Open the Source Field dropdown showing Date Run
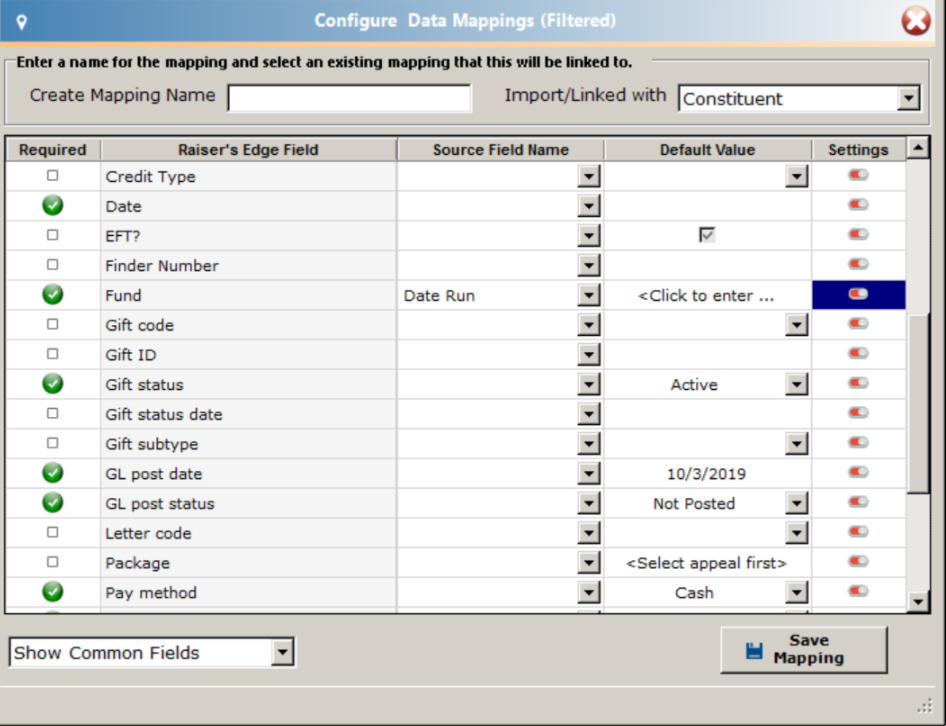 (x=589, y=295)
